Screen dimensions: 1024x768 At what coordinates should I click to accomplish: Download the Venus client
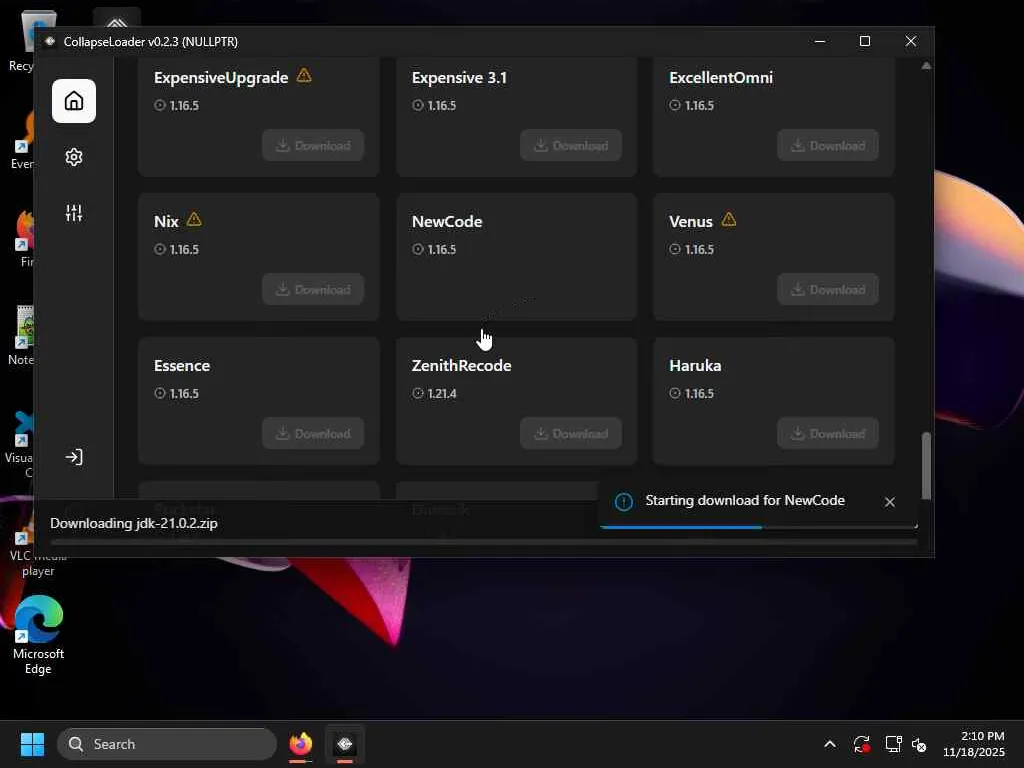(x=827, y=289)
